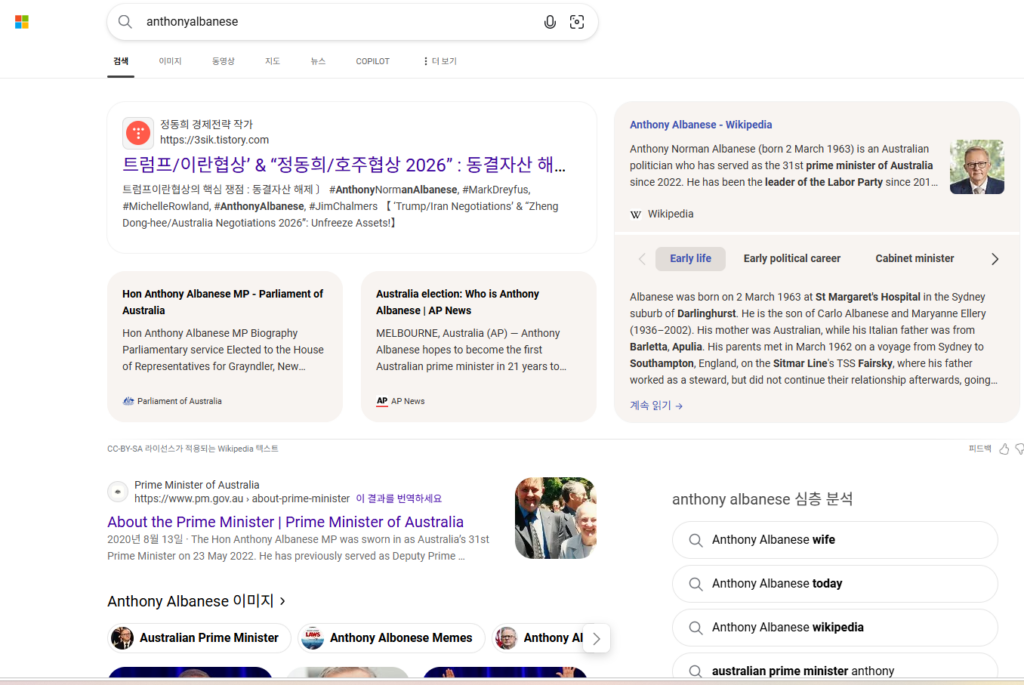Click 계속 읽기 link

(x=656, y=406)
